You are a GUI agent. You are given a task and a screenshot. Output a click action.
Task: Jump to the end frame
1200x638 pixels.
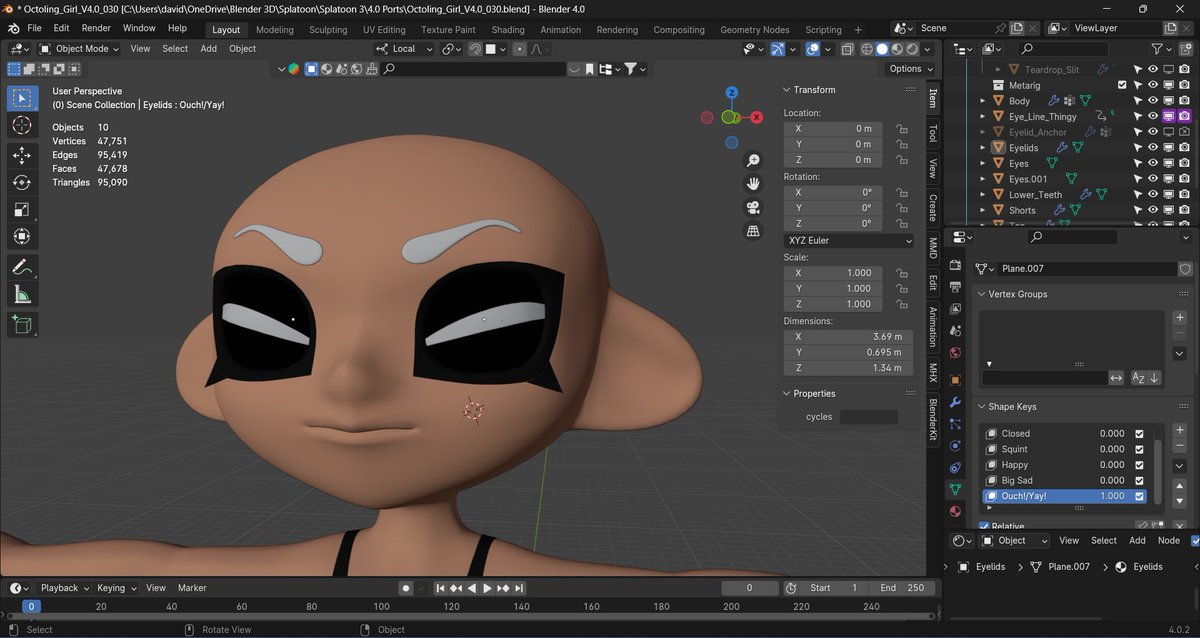coord(519,588)
